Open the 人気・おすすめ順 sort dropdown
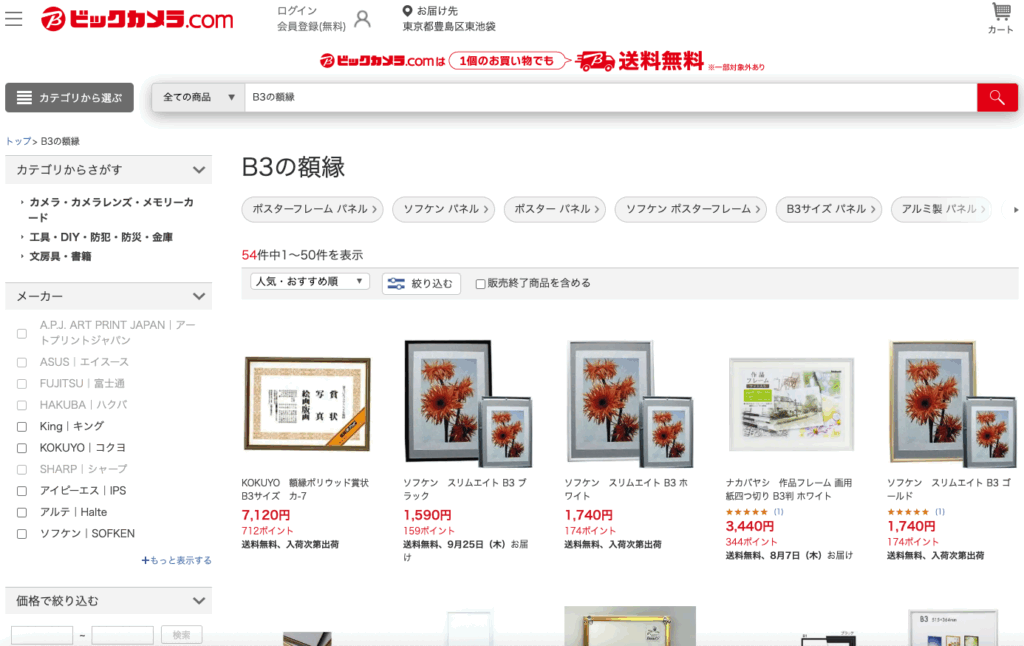 click(x=310, y=282)
